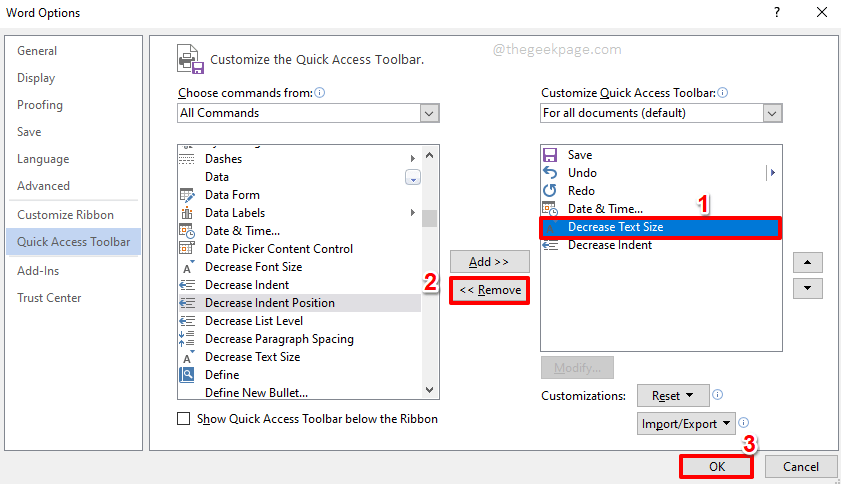Click the Move Down arrow button

[807, 288]
